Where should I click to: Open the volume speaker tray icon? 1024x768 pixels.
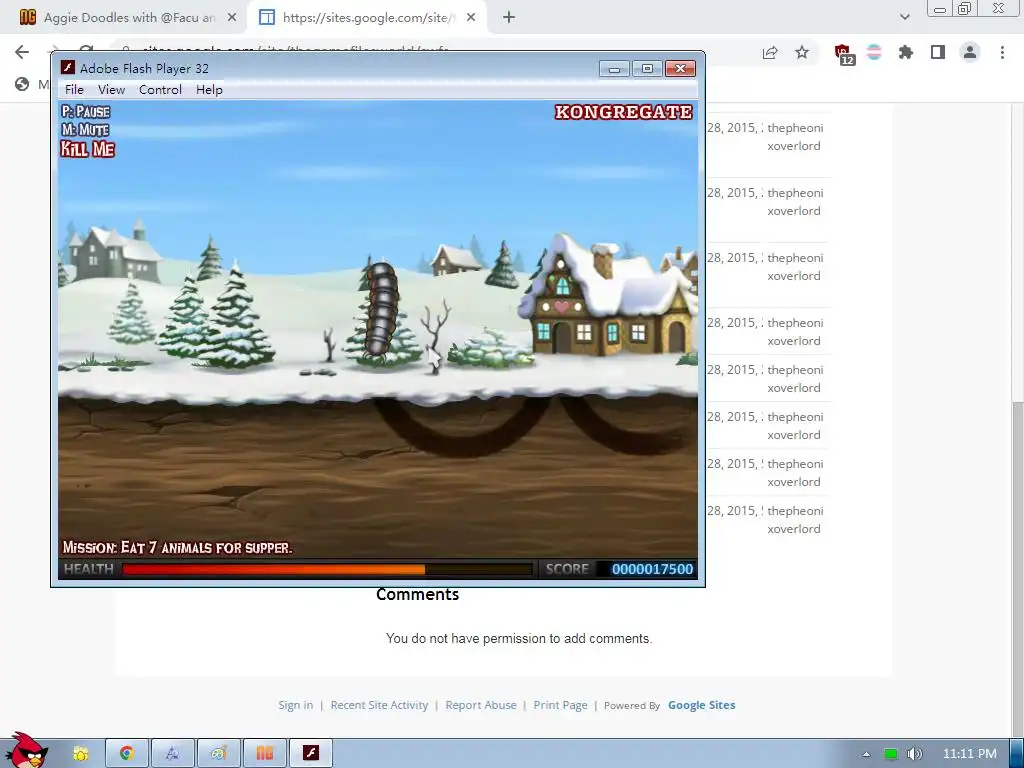(x=915, y=754)
